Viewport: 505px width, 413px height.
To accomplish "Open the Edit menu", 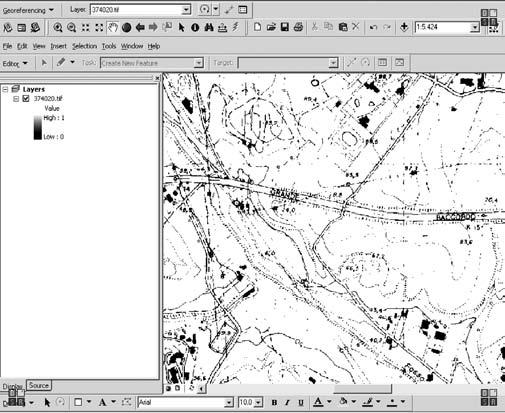I will (22, 46).
